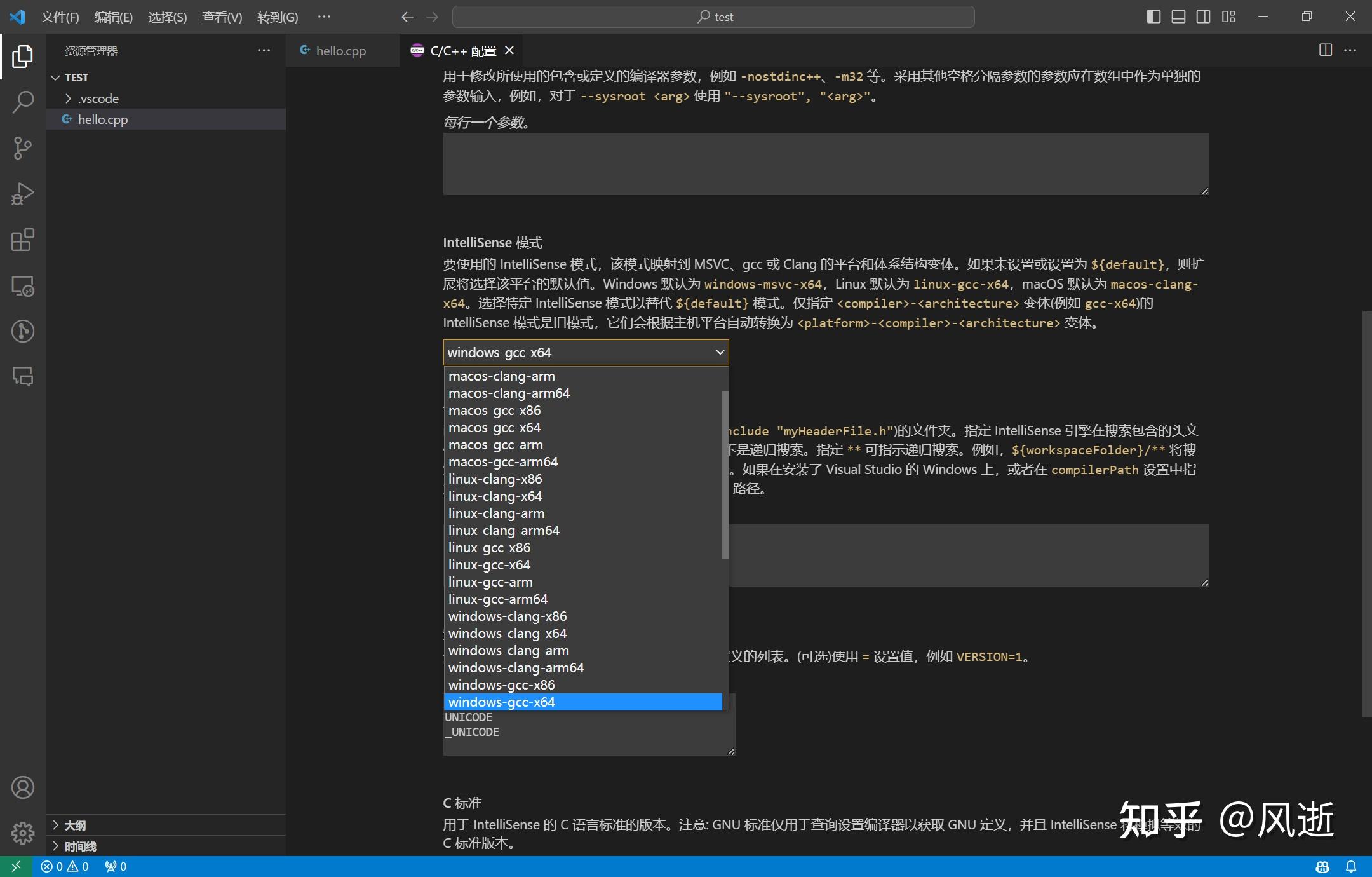This screenshot has width=1372, height=877.
Task: Select linux-gcc-x64 from the IntelliSense mode list
Action: tap(489, 564)
